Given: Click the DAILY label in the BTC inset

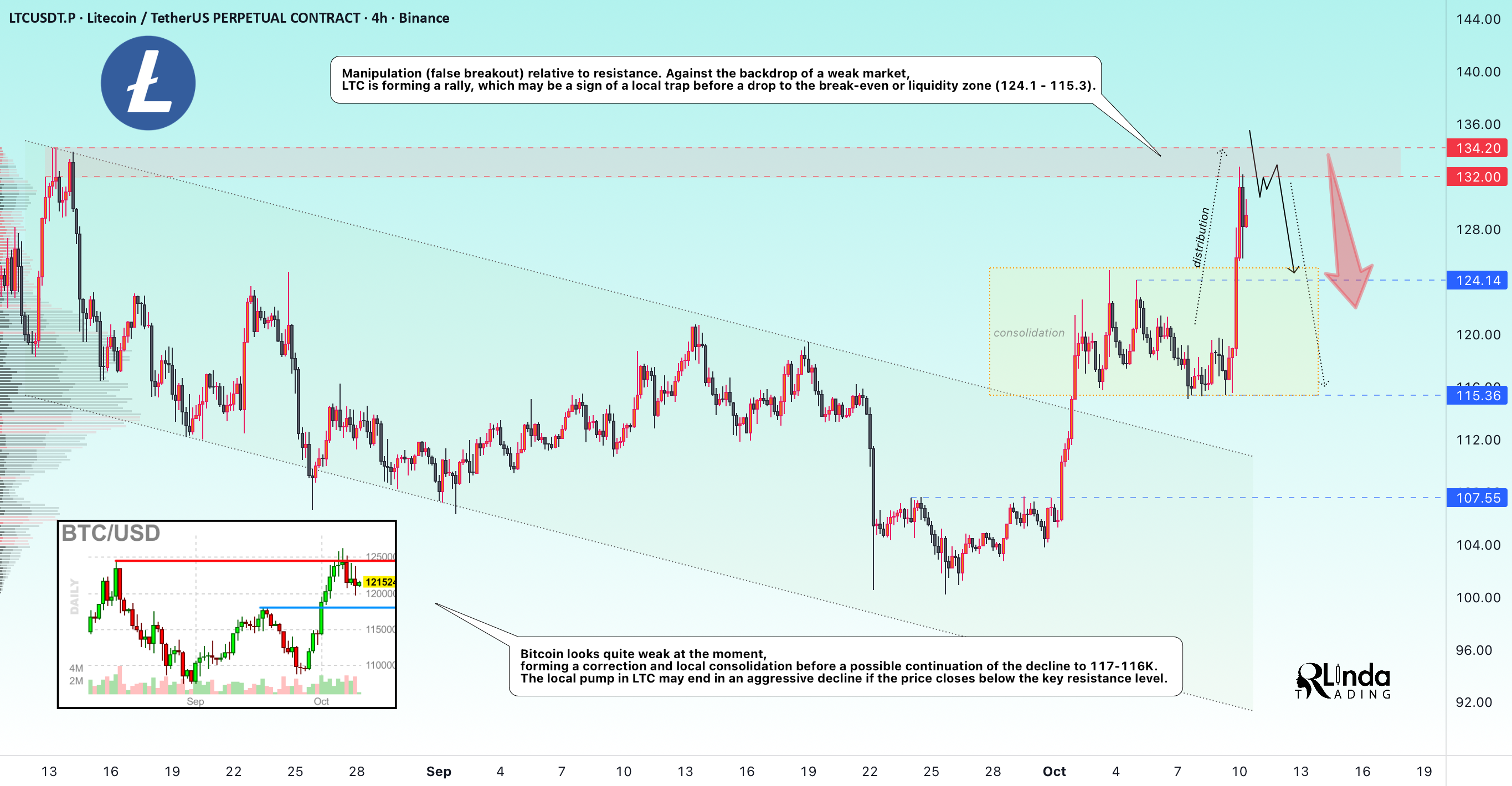Looking at the screenshot, I should 75,596.
